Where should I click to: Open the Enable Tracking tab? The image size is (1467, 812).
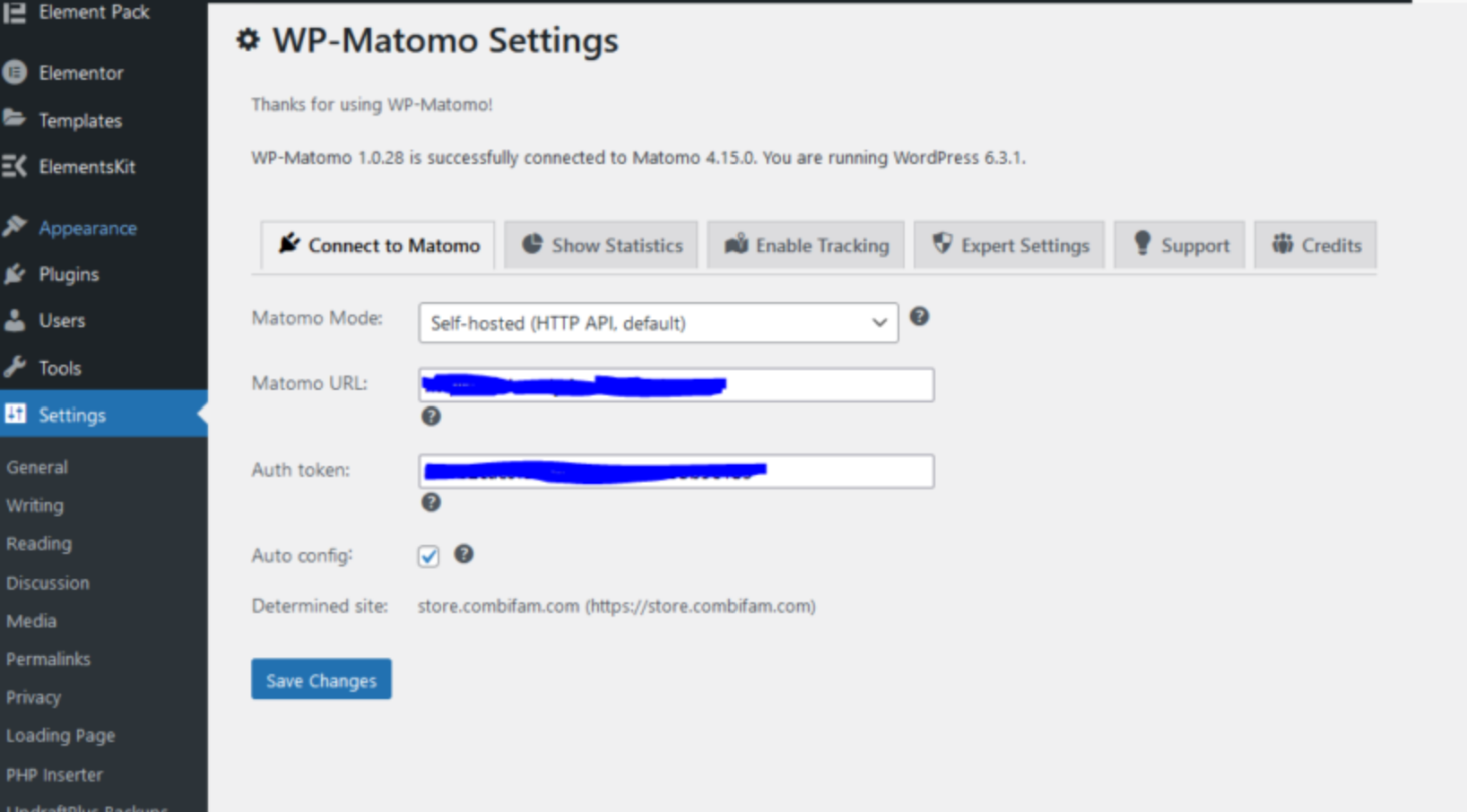tap(806, 246)
